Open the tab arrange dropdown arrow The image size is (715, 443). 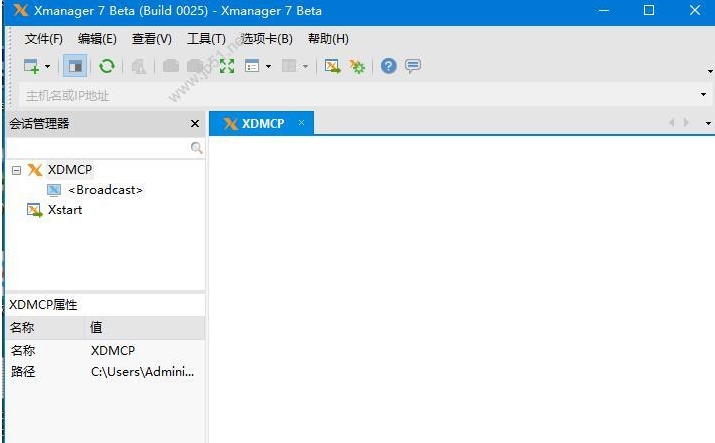[306, 67]
